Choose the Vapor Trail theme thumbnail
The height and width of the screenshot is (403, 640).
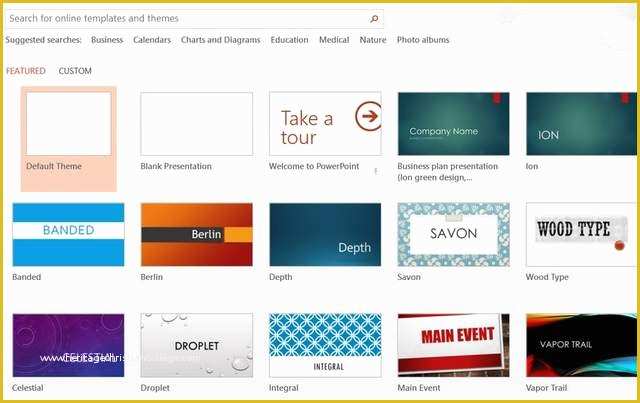581,345
